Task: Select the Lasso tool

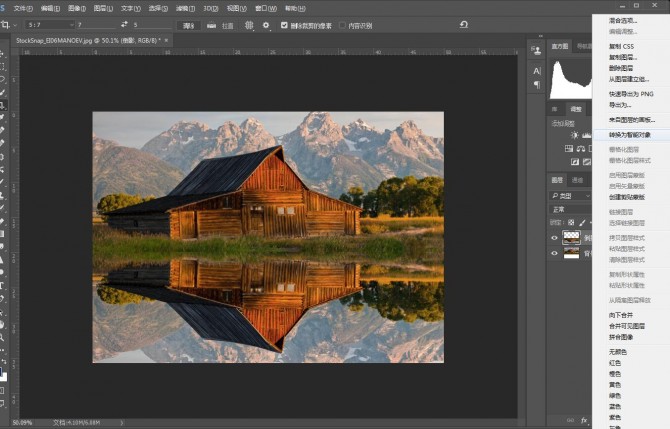Action: (4, 78)
